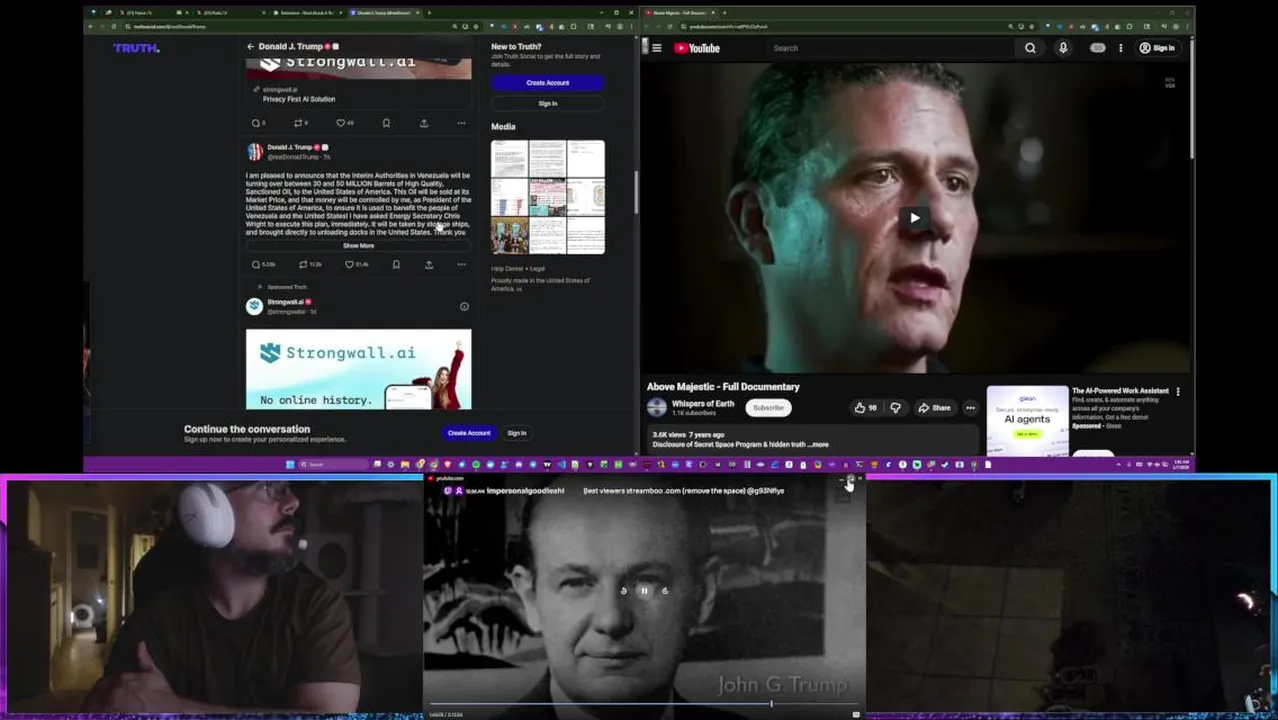Subscribe to Whispers of Earth

coord(768,408)
